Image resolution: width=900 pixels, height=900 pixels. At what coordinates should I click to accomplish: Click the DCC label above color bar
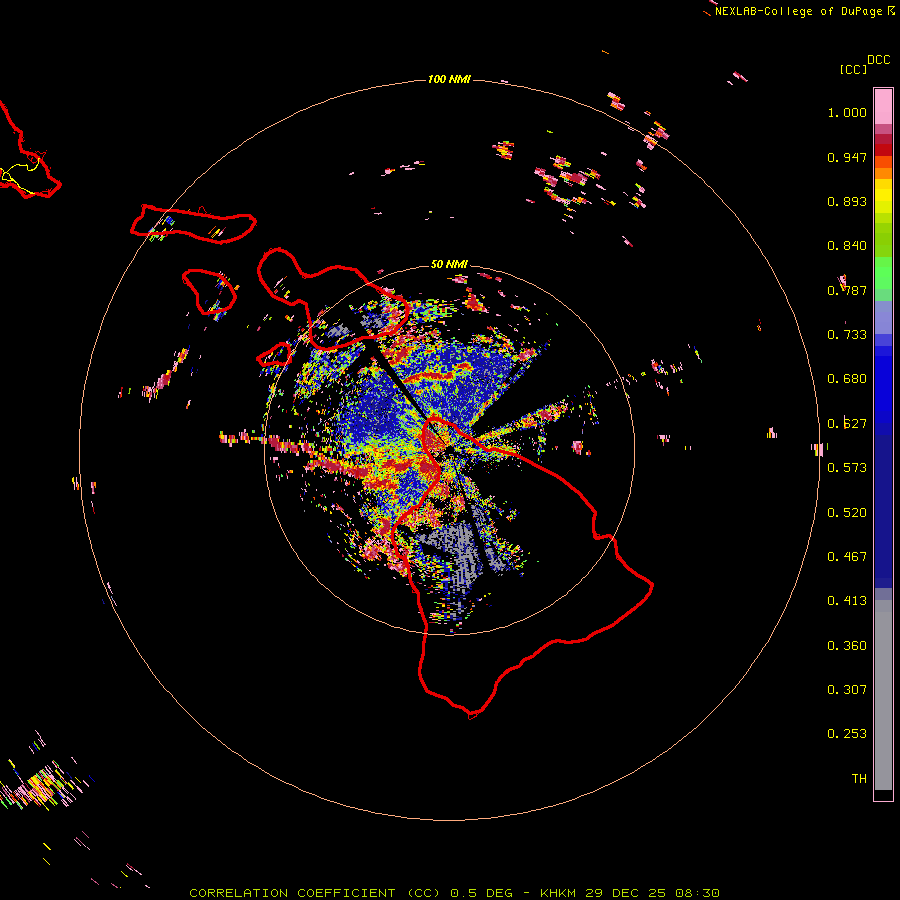click(x=878, y=60)
